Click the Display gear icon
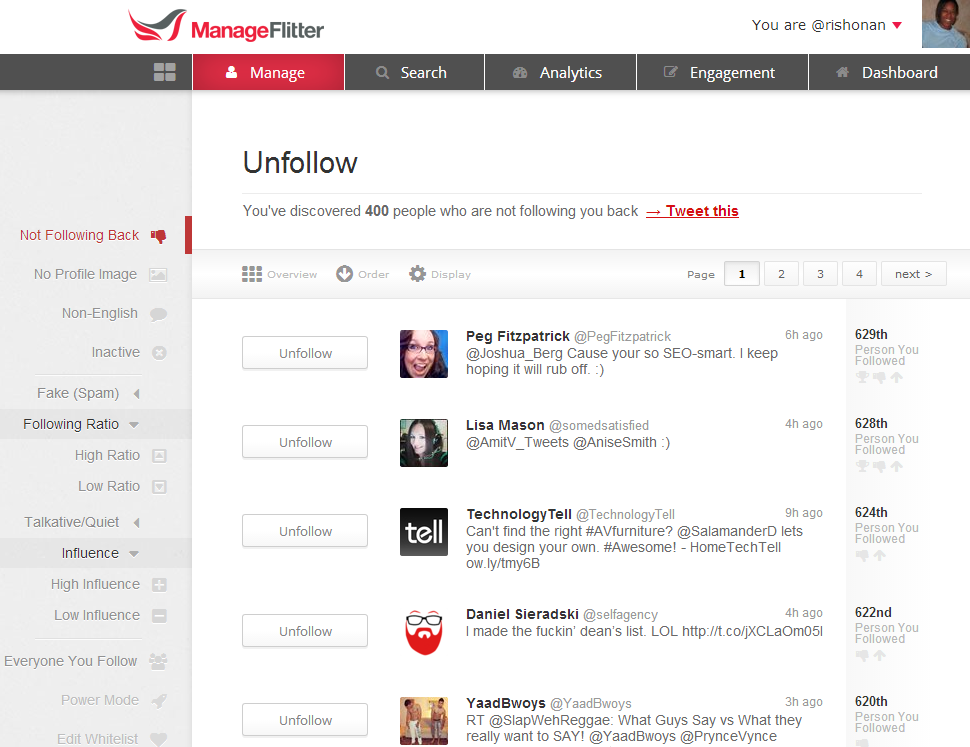 click(418, 273)
